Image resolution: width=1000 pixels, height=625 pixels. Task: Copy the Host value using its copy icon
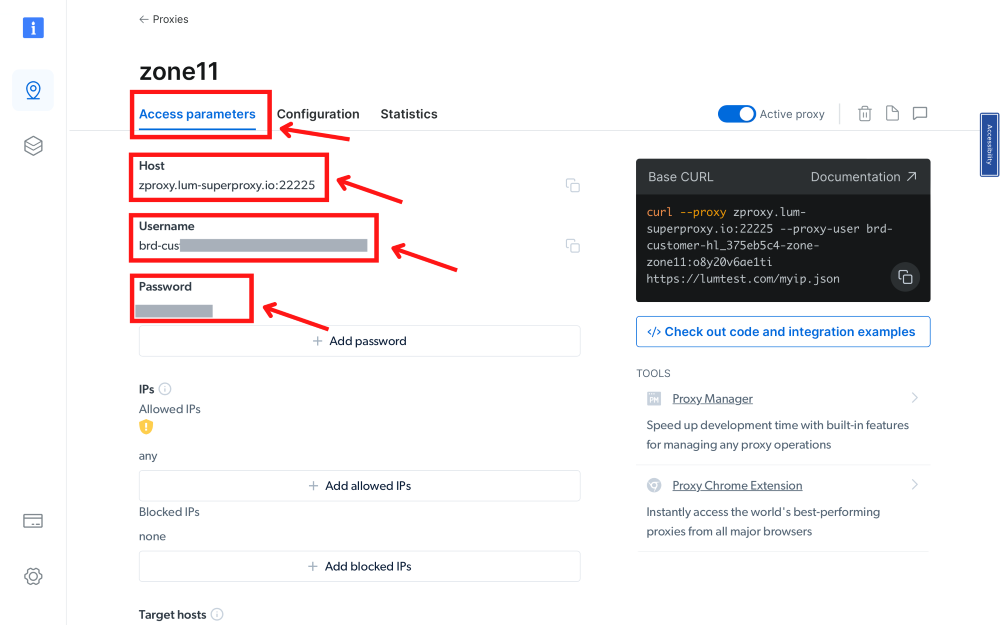[x=572, y=185]
